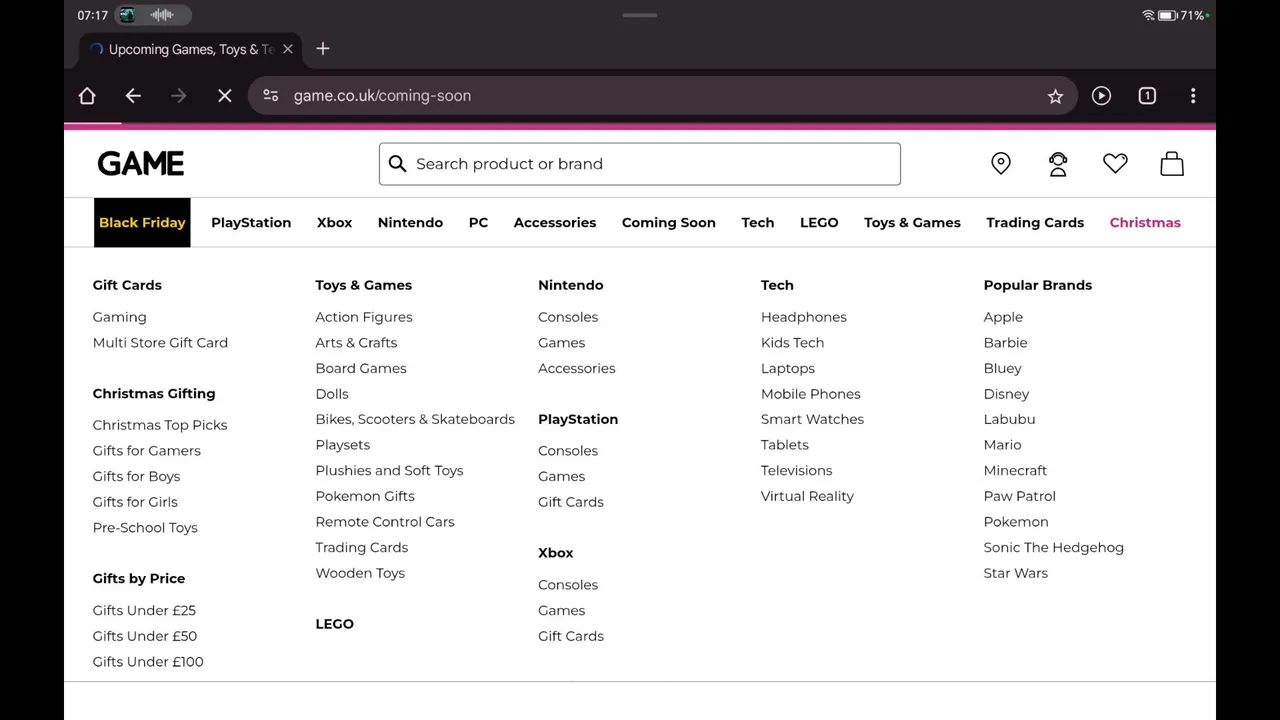Image resolution: width=1280 pixels, height=720 pixels.
Task: Open the shopping basket icon
Action: pyautogui.click(x=1172, y=163)
